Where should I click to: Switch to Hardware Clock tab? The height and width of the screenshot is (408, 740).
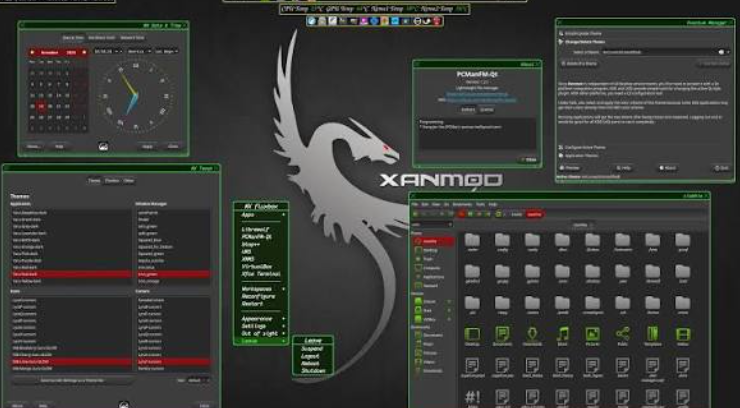coord(101,38)
